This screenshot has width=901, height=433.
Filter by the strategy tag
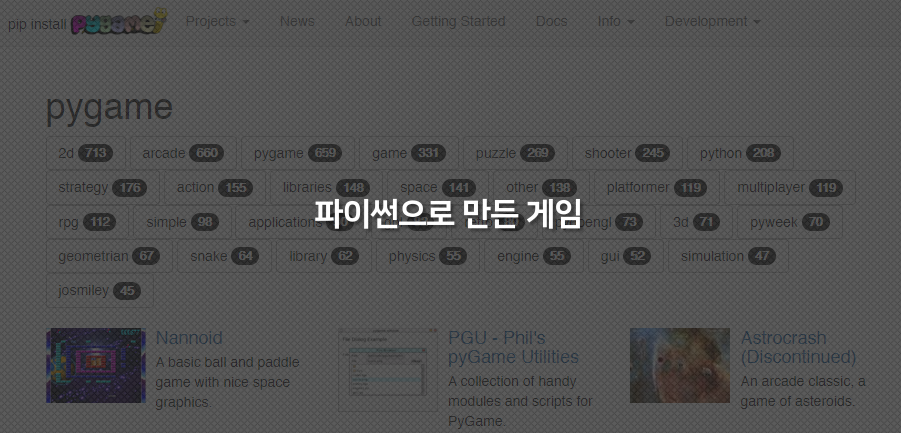102,188
